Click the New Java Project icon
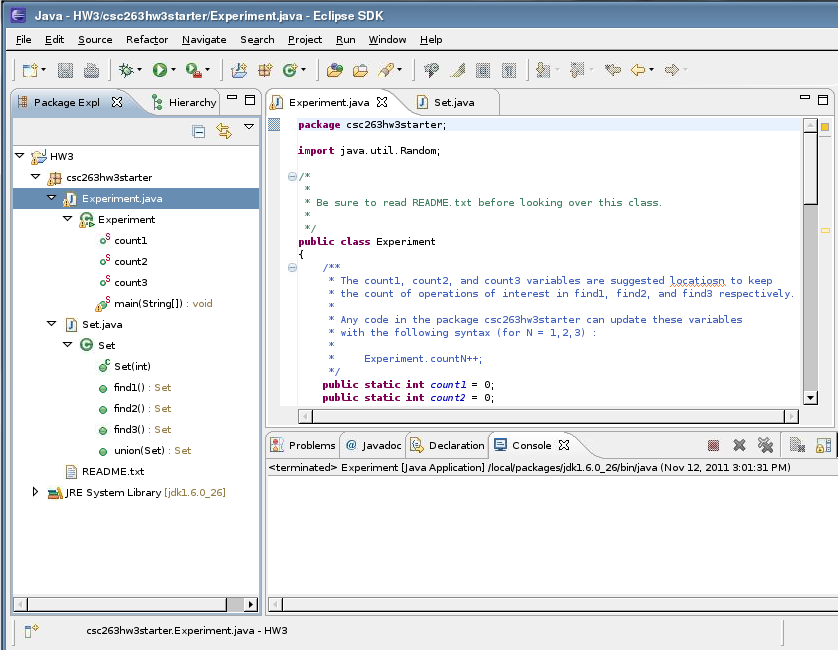 [x=239, y=70]
